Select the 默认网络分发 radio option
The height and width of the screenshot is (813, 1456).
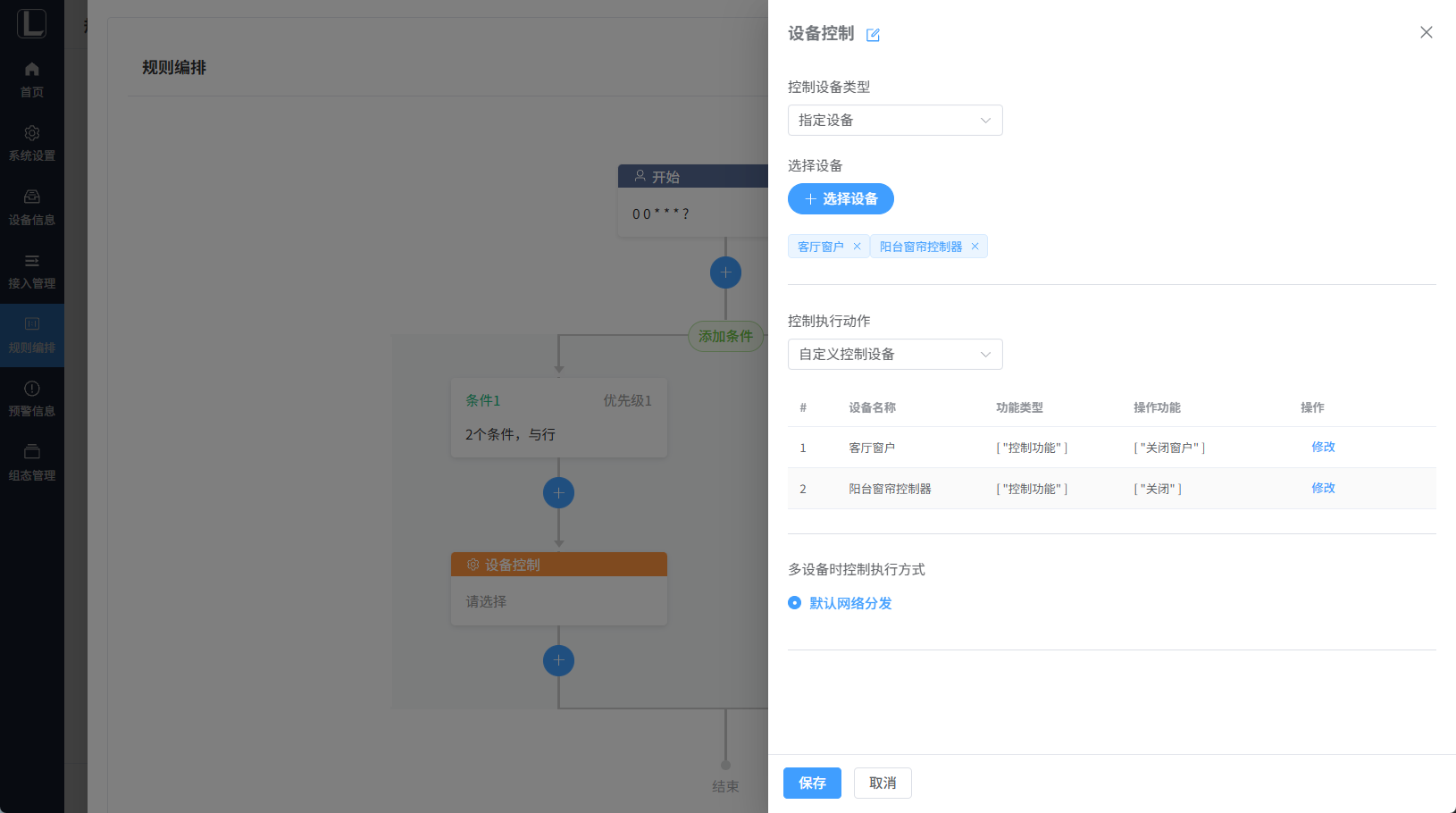point(795,603)
